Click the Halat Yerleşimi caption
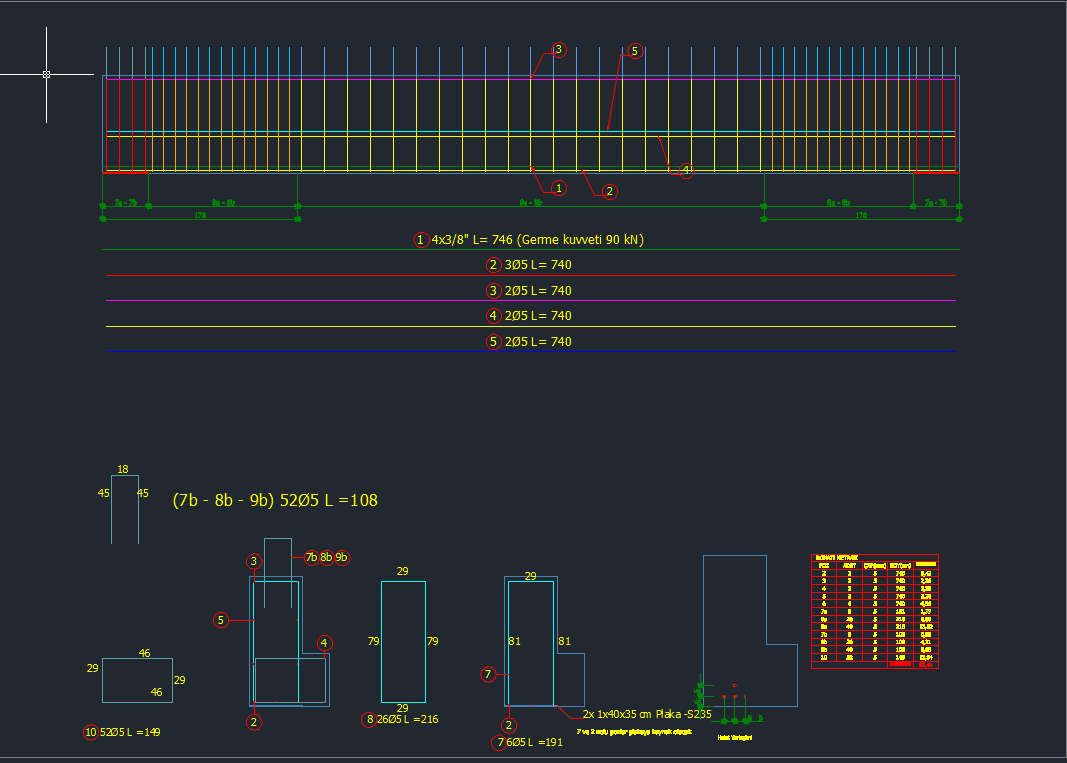The height and width of the screenshot is (763, 1067). [735, 738]
